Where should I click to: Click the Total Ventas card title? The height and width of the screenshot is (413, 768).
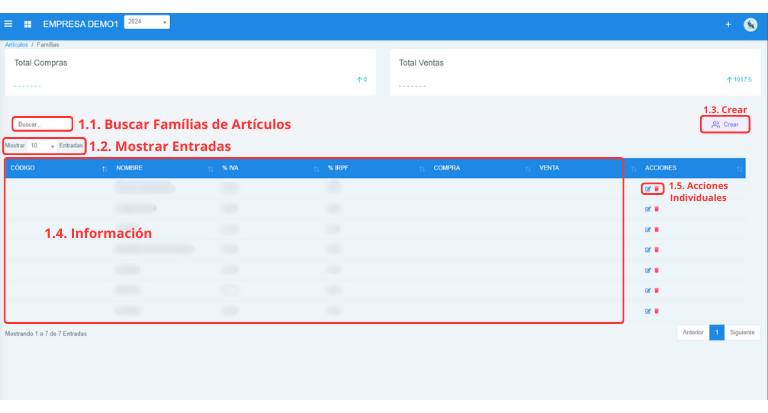click(421, 63)
